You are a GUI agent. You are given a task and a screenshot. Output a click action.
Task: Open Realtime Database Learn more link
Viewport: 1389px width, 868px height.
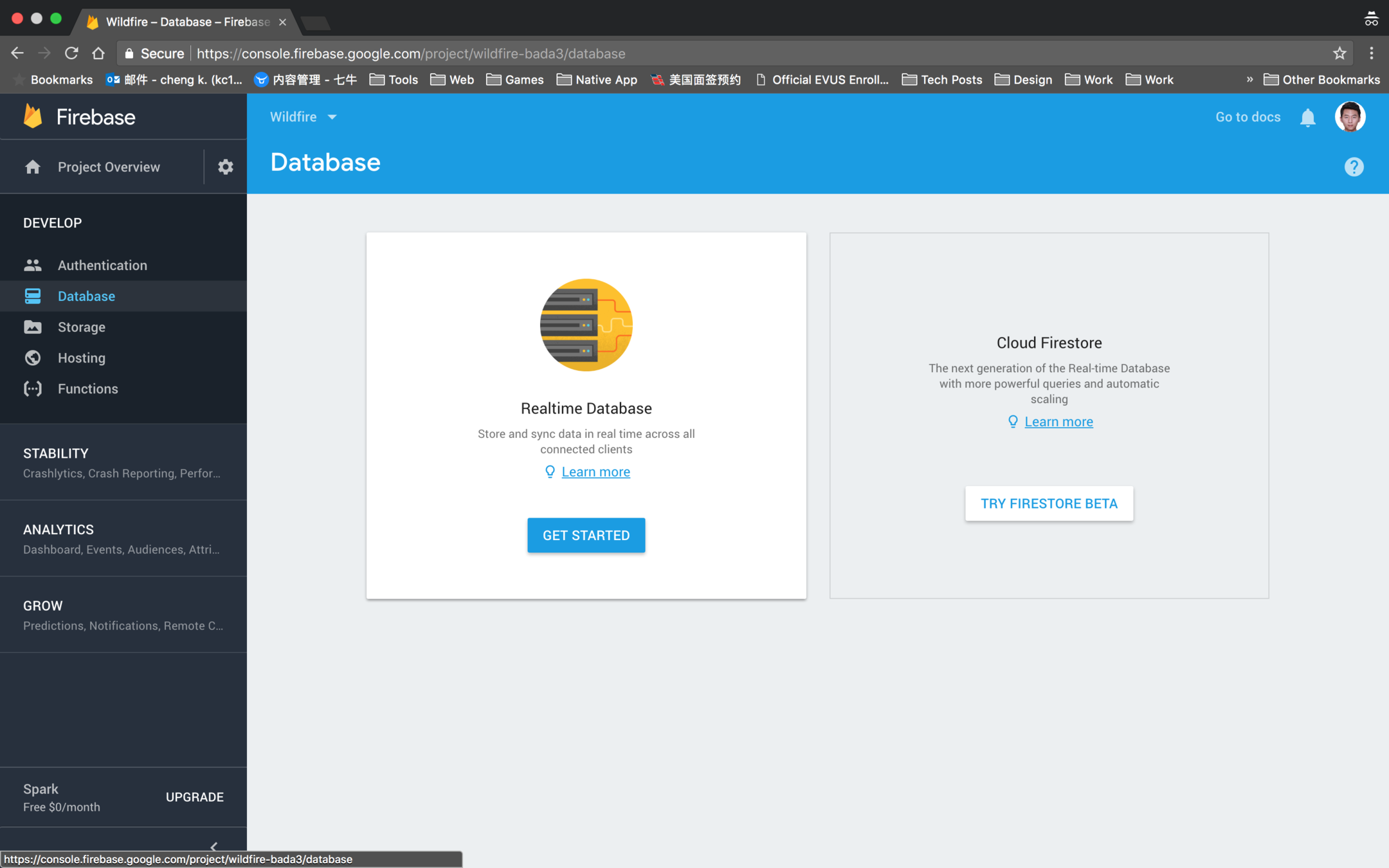(595, 472)
